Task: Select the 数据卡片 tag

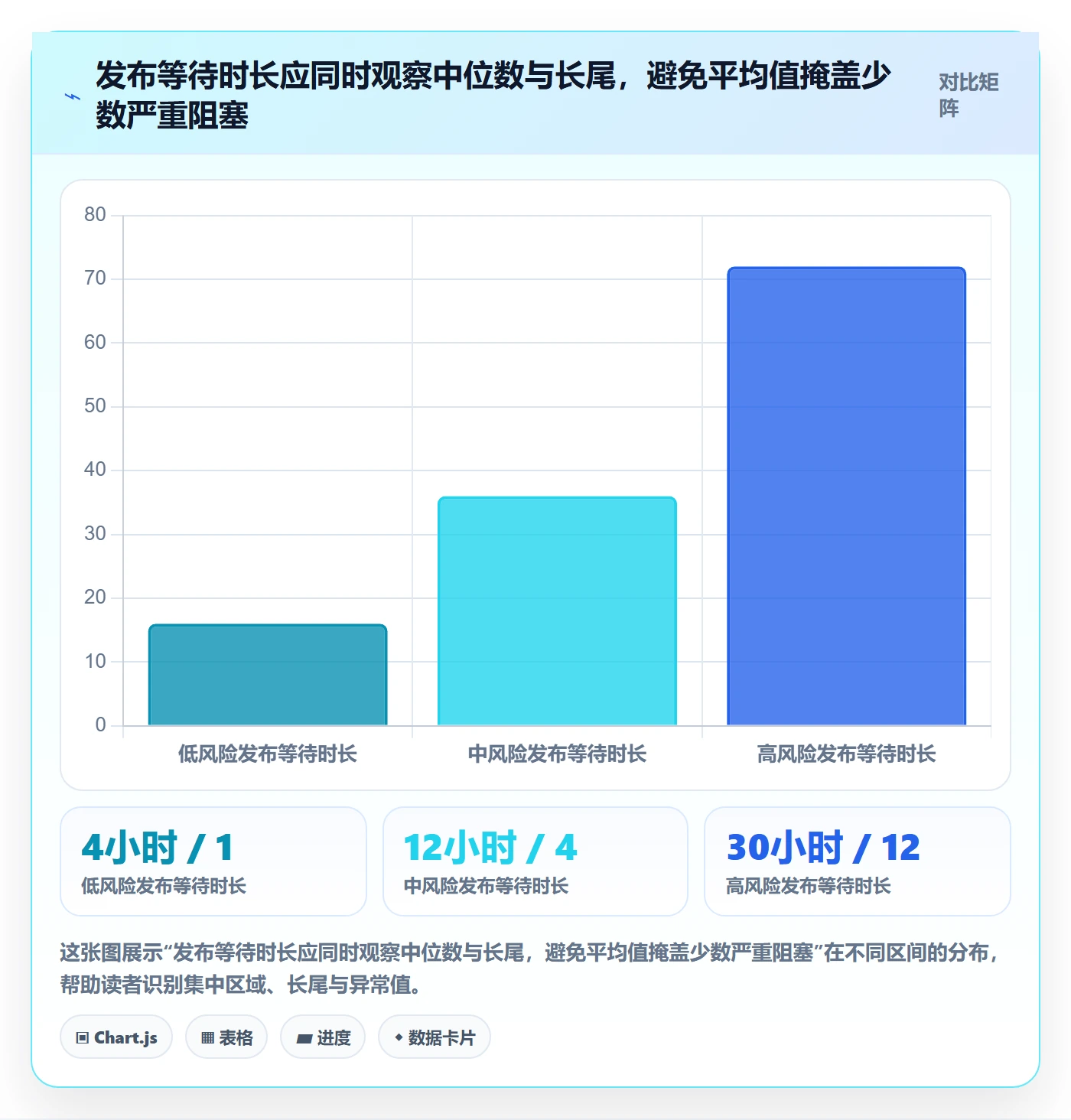Action: pyautogui.click(x=435, y=1037)
